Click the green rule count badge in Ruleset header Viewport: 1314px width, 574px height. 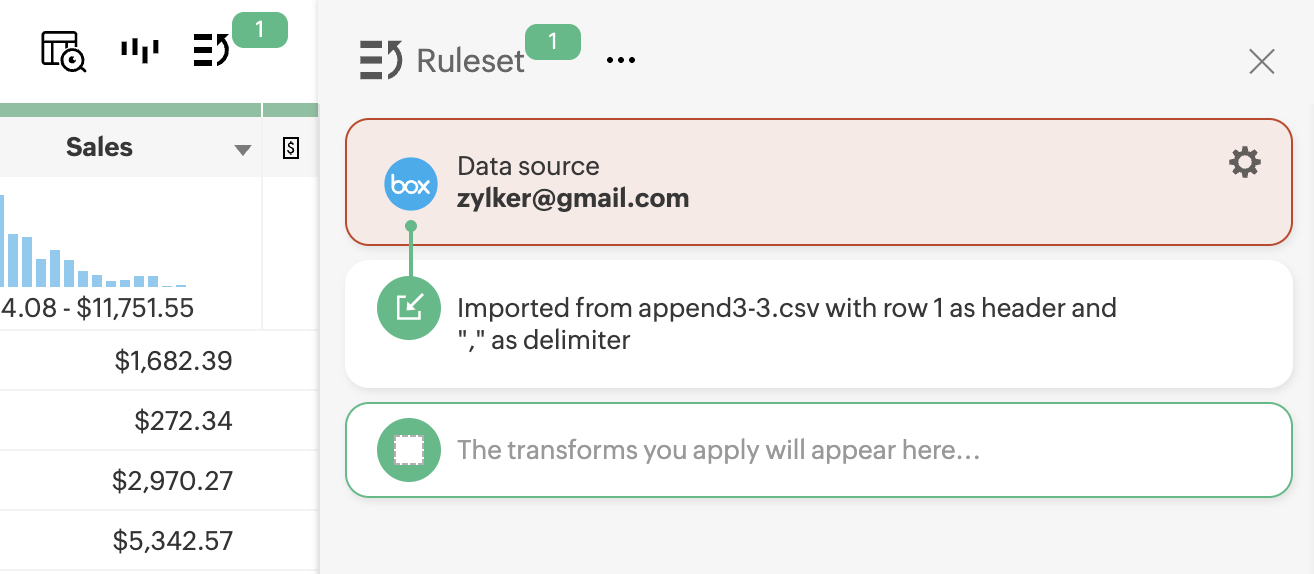coord(552,42)
